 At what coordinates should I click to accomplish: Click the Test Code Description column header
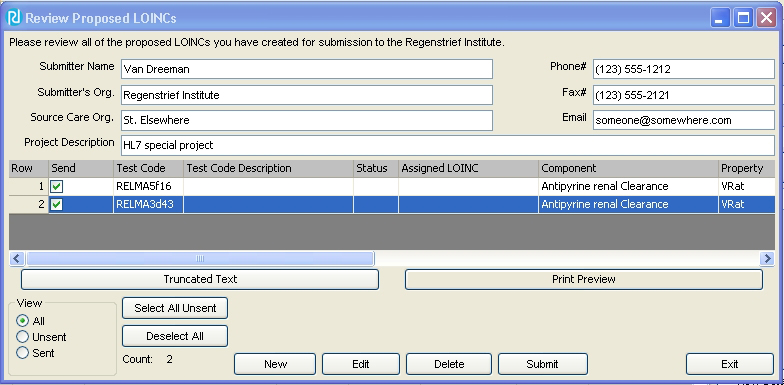click(268, 168)
